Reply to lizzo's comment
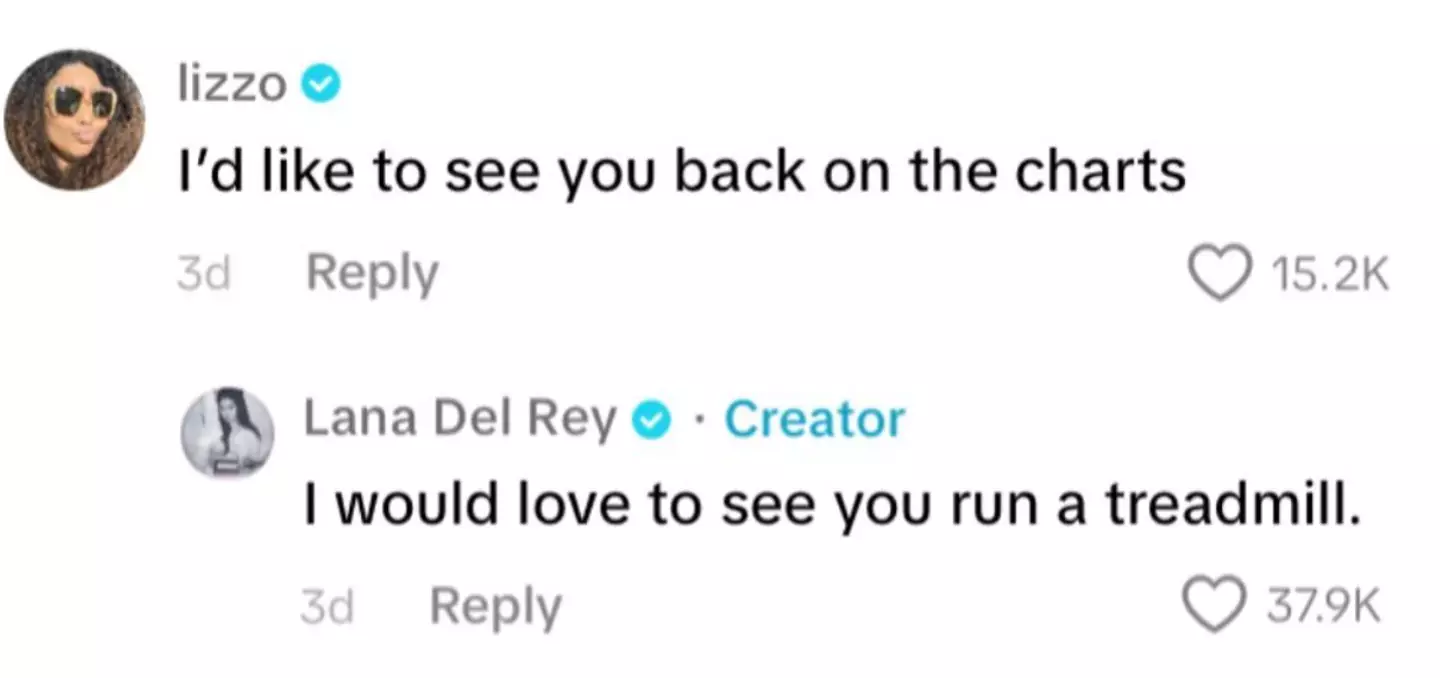1440x678 pixels. [x=372, y=274]
